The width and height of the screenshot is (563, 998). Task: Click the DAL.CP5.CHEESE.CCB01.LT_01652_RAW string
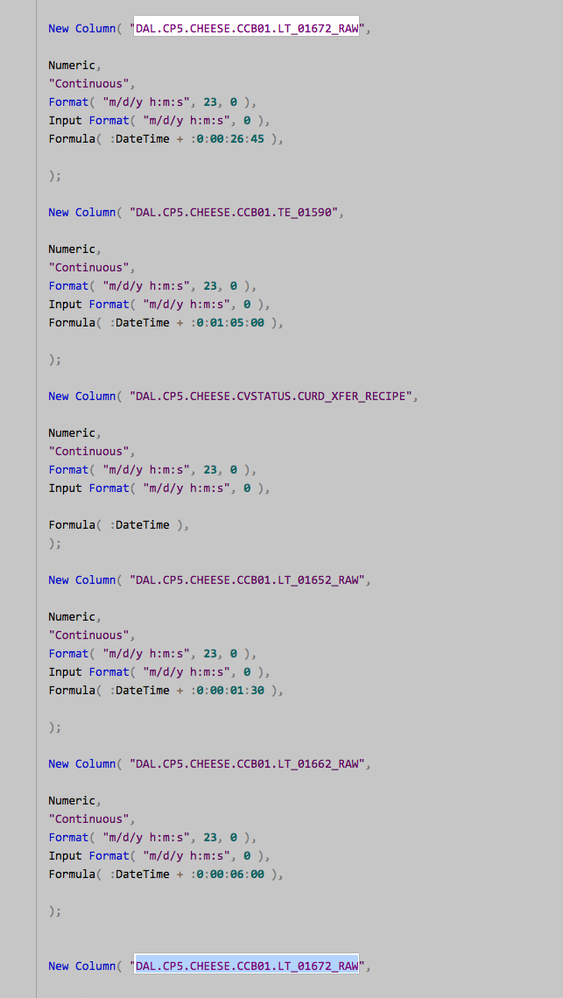(247, 580)
